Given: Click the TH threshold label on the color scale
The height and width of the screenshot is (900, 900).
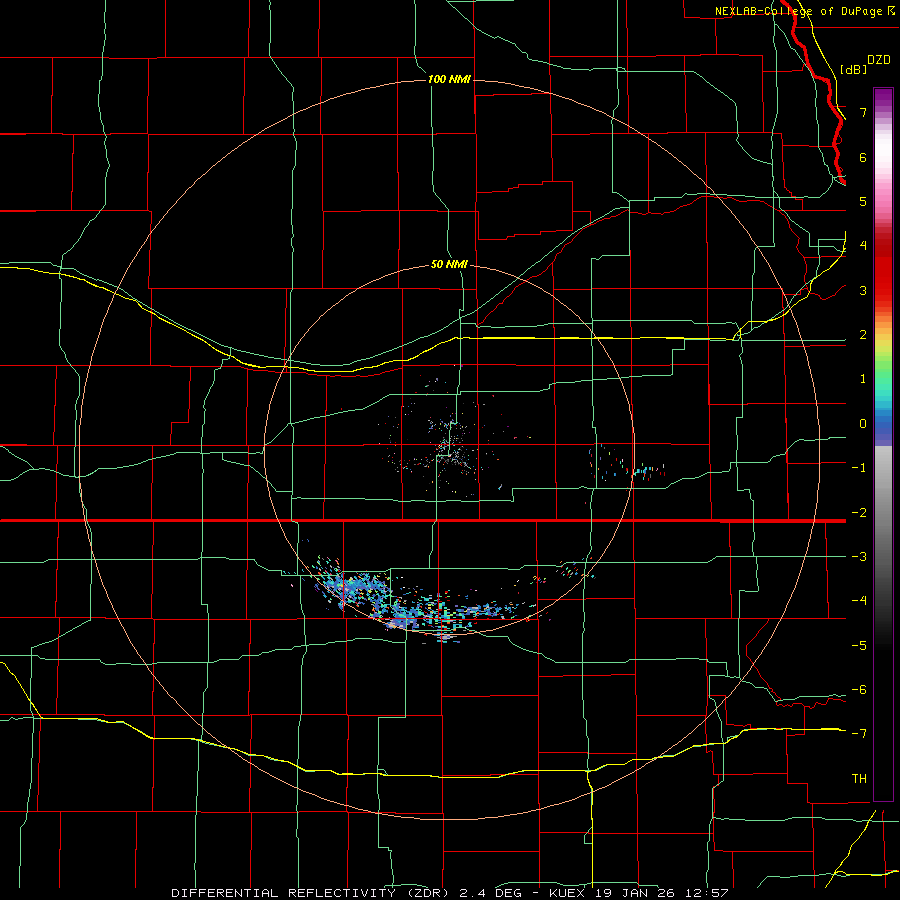Looking at the screenshot, I should pos(859,778).
